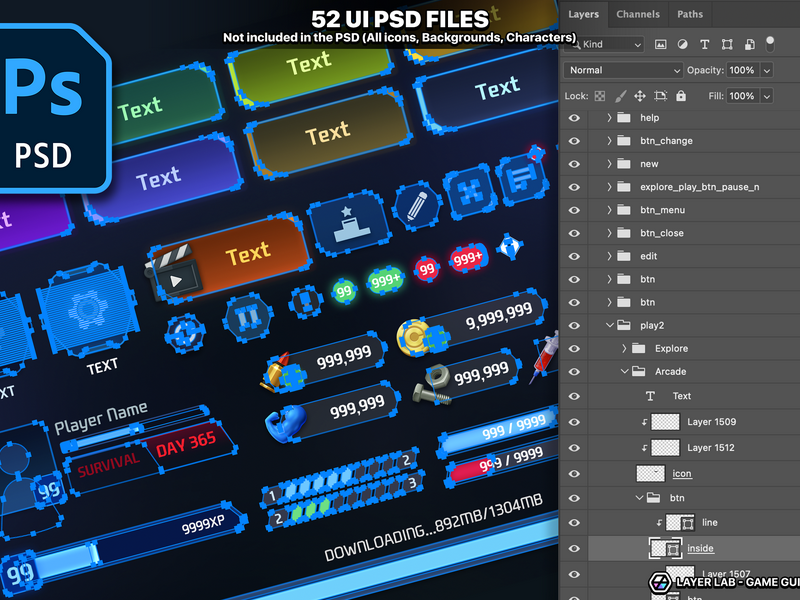Image resolution: width=800 pixels, height=600 pixels.
Task: Expand the Explore group chevron
Action: 624,348
